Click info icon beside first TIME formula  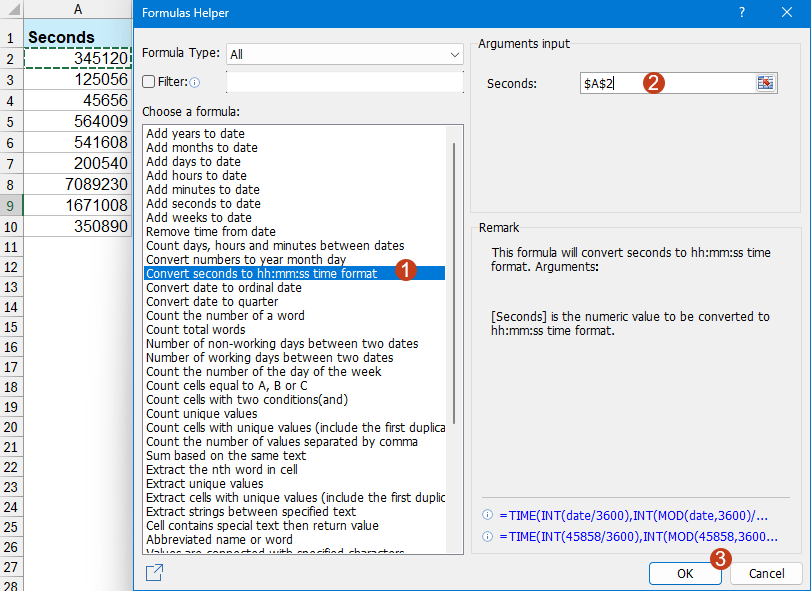coord(487,515)
